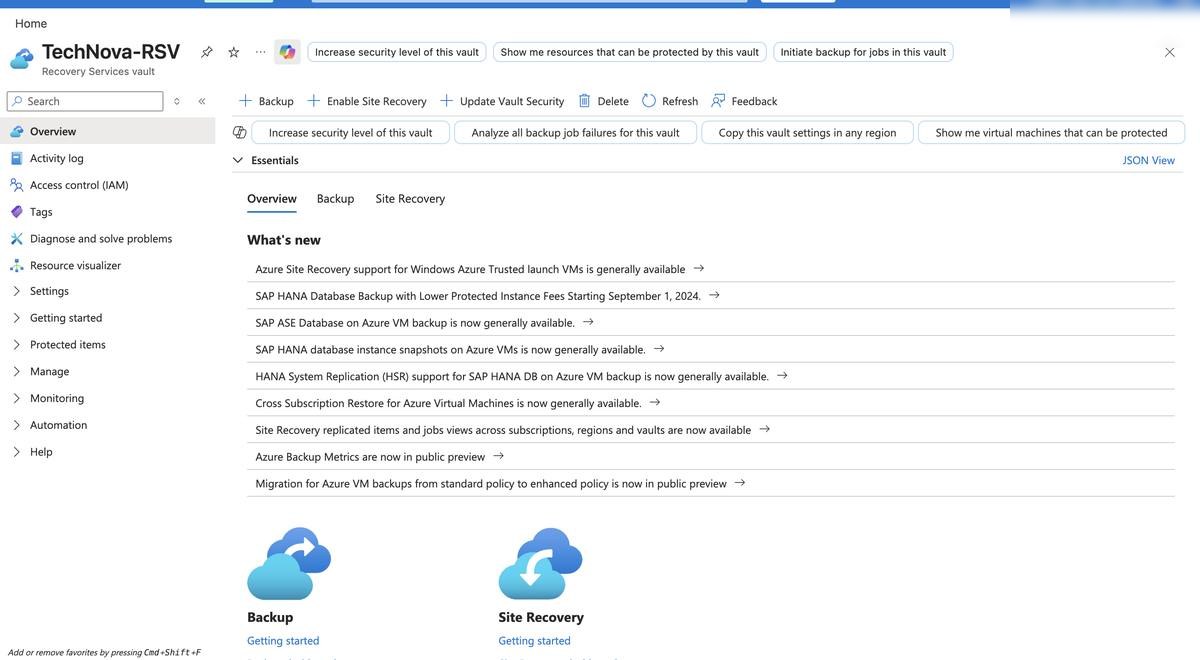Open the more options ellipsis menu
Screen dimensions: 1200x660
click(x=261, y=52)
